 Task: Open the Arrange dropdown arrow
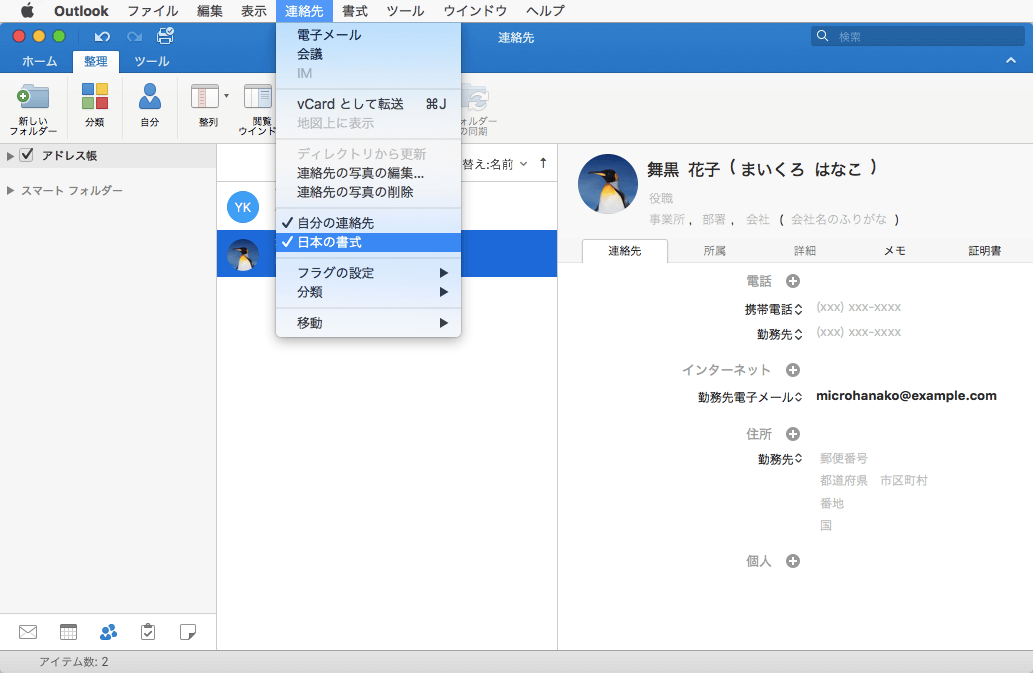tap(226, 96)
